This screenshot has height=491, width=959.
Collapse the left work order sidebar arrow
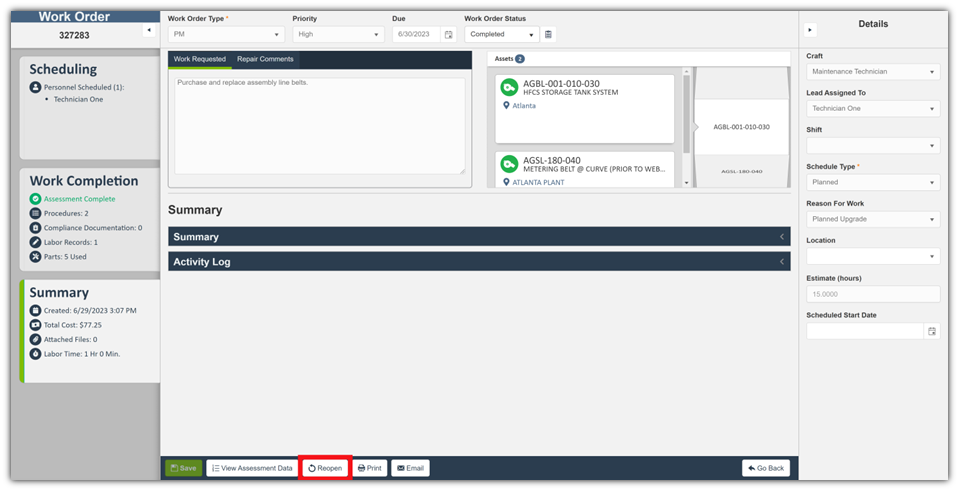pyautogui.click(x=148, y=30)
